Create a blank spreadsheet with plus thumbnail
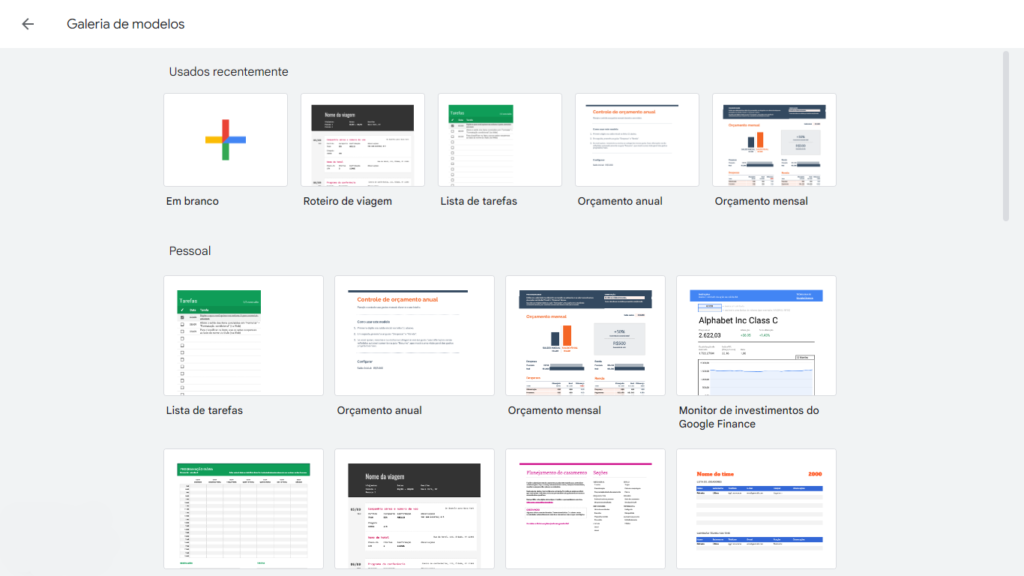 pos(225,140)
